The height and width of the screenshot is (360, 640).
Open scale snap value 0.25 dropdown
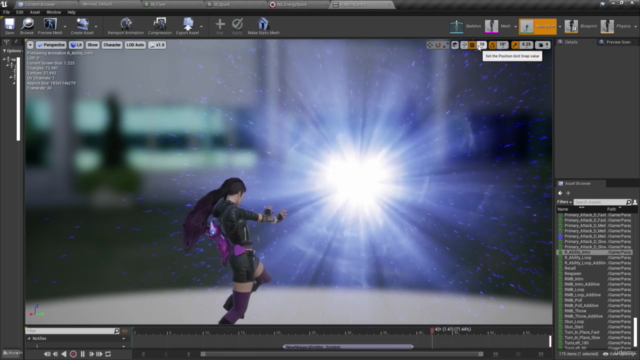(x=527, y=45)
